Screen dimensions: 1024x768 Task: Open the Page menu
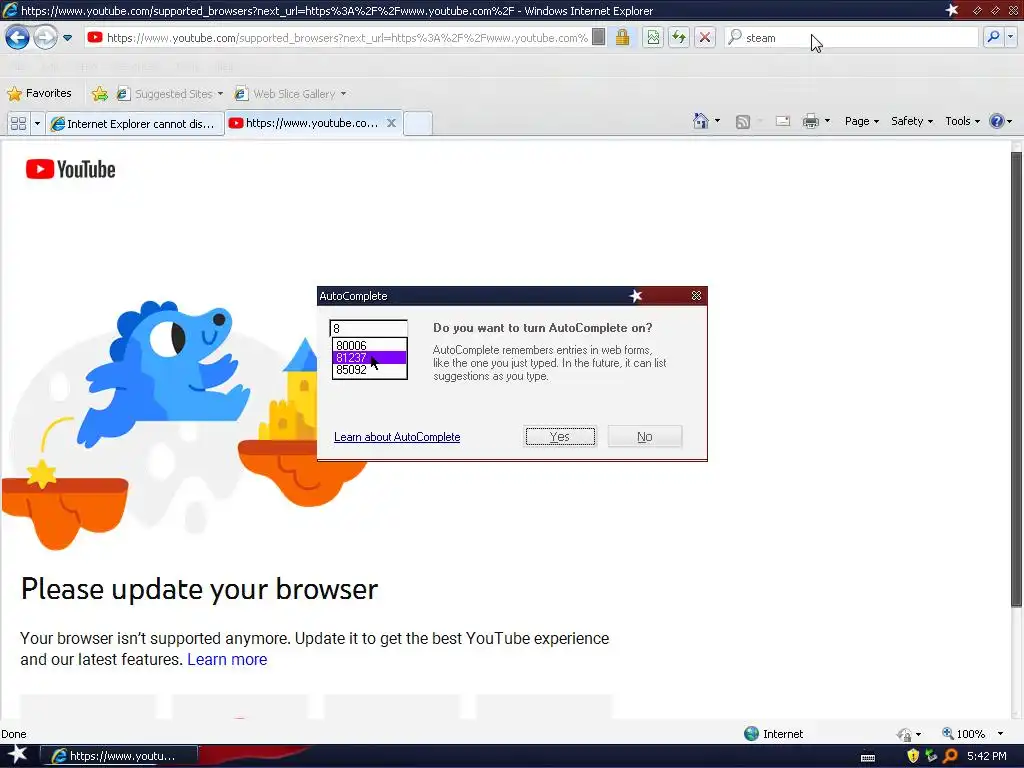[861, 121]
